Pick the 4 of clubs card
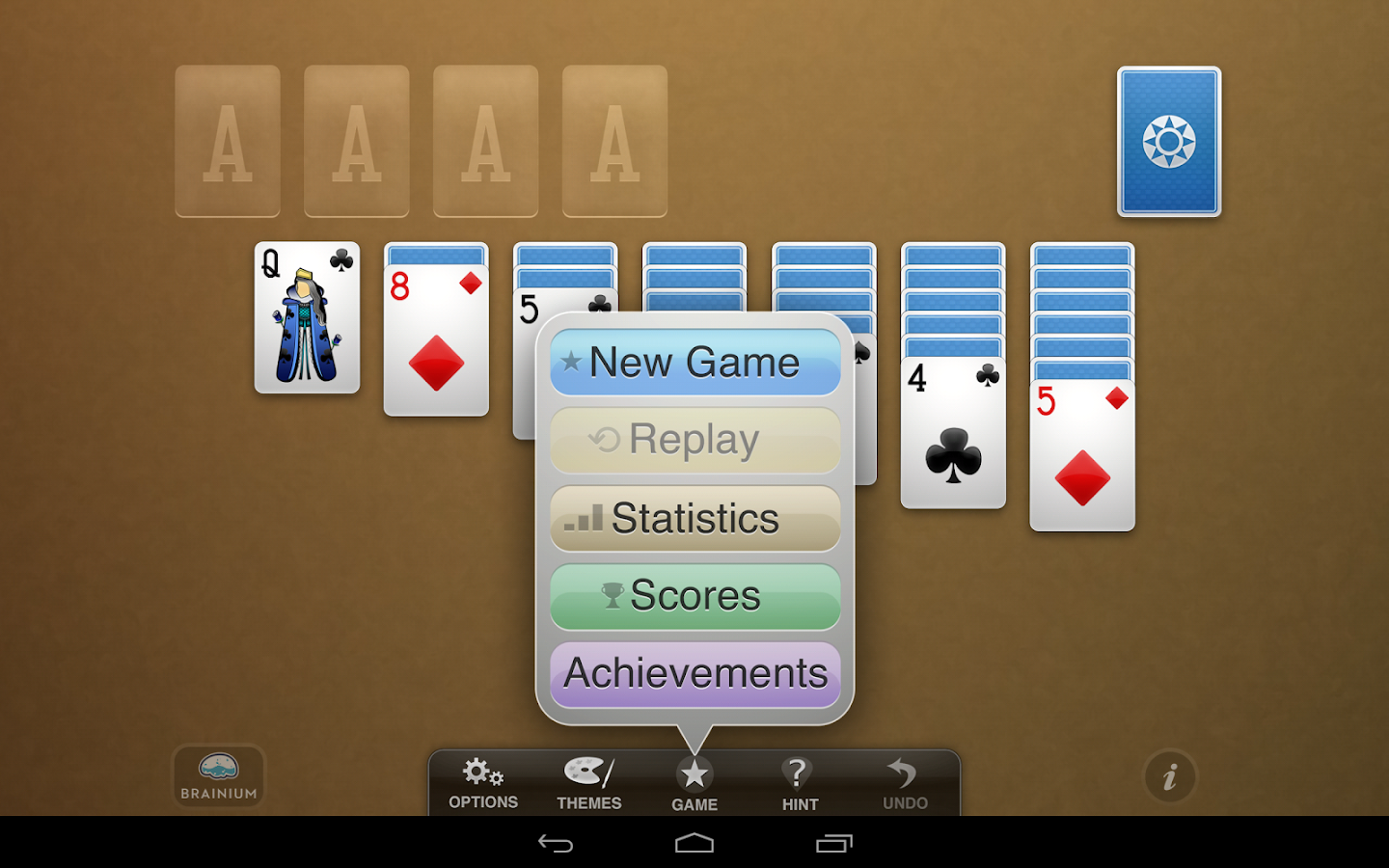 coord(953,433)
